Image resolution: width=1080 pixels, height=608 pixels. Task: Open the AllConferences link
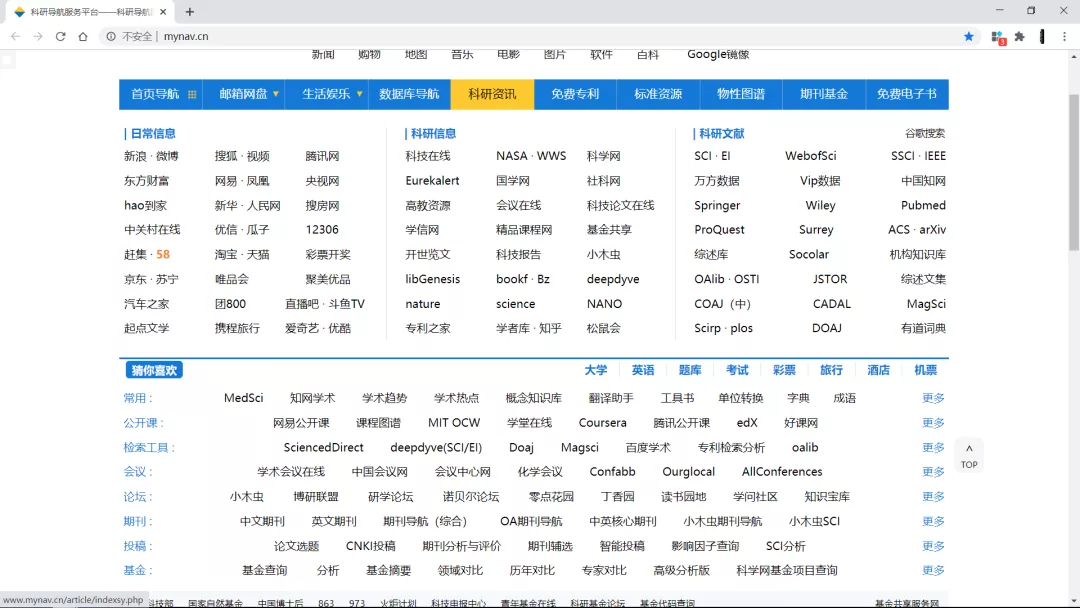[782, 472]
